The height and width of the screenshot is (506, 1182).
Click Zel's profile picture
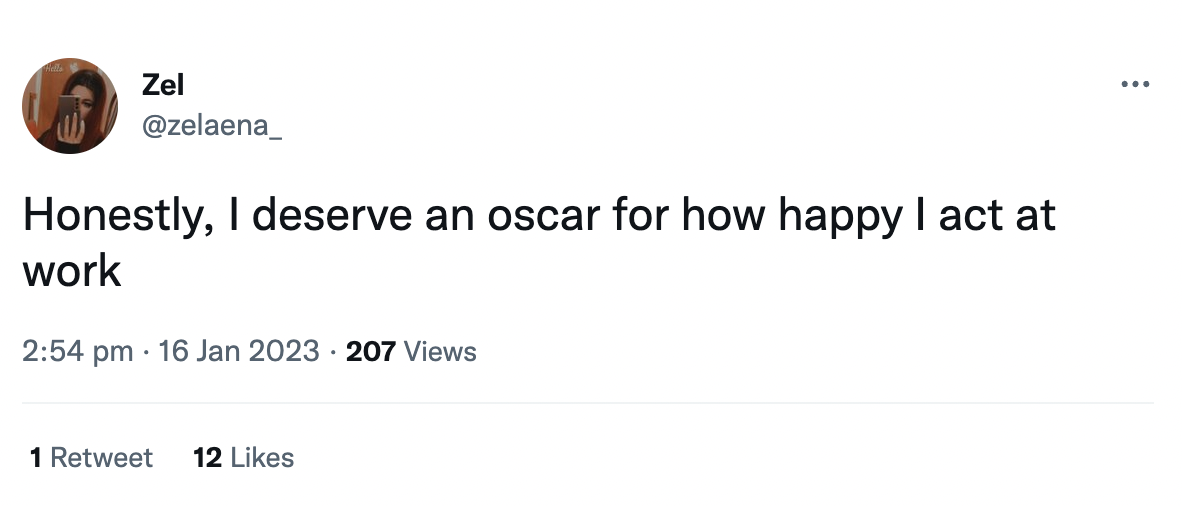70,105
